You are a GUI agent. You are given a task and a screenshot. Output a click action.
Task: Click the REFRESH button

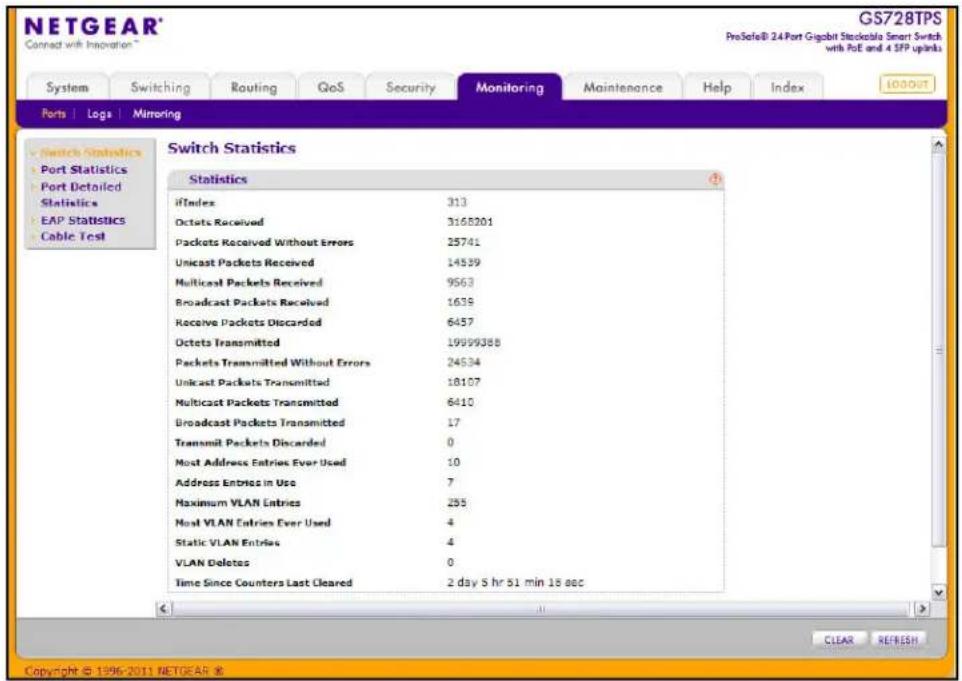pyautogui.click(x=898, y=640)
